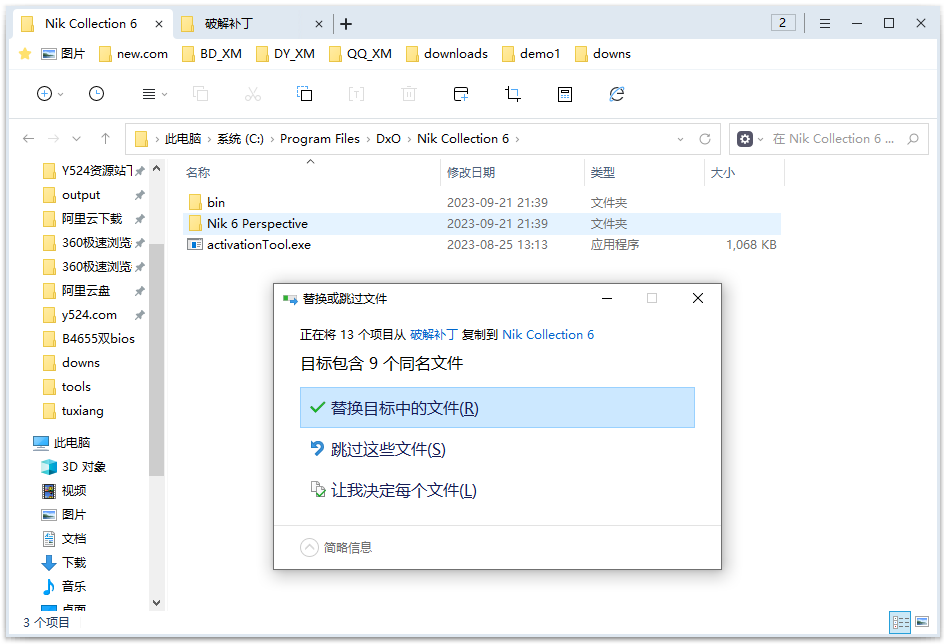Click the hamburger menu icon in title bar
944x644 pixels.
pos(825,23)
